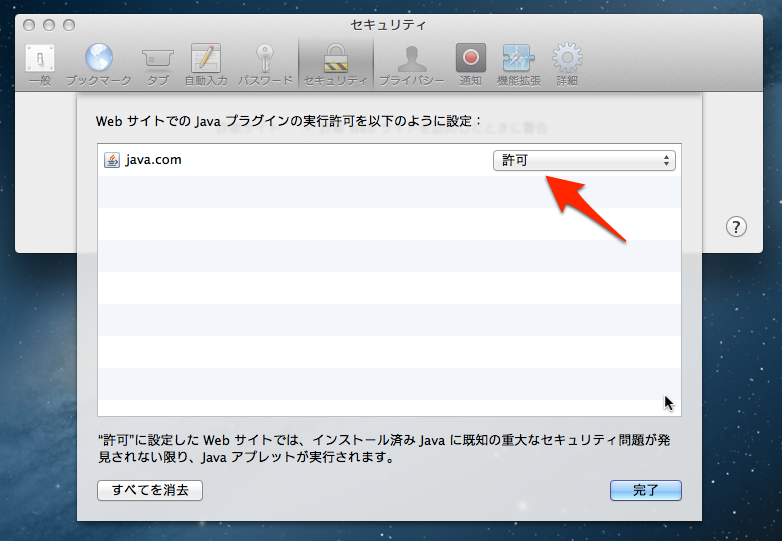Close the Security preferences window
This screenshot has width=782, height=541.
tap(29, 25)
